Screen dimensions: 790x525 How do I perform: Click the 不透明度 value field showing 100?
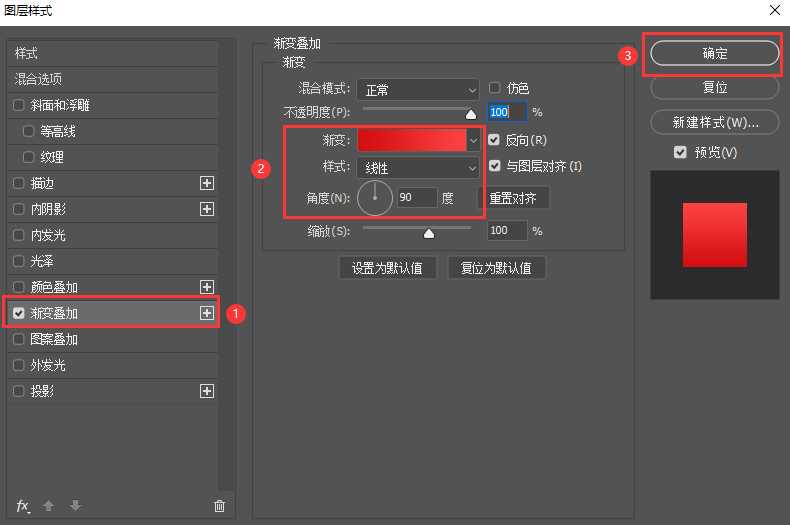coord(507,112)
